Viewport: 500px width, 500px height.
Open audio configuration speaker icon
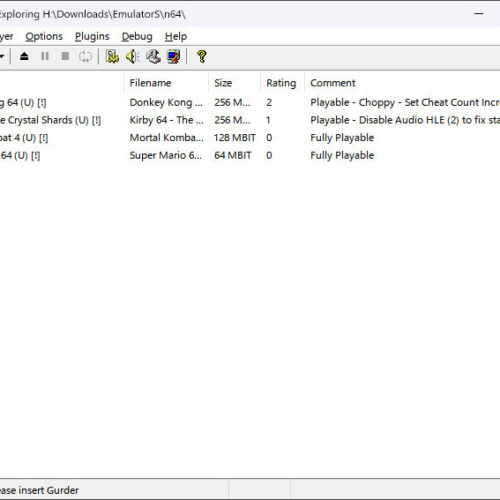click(x=133, y=56)
